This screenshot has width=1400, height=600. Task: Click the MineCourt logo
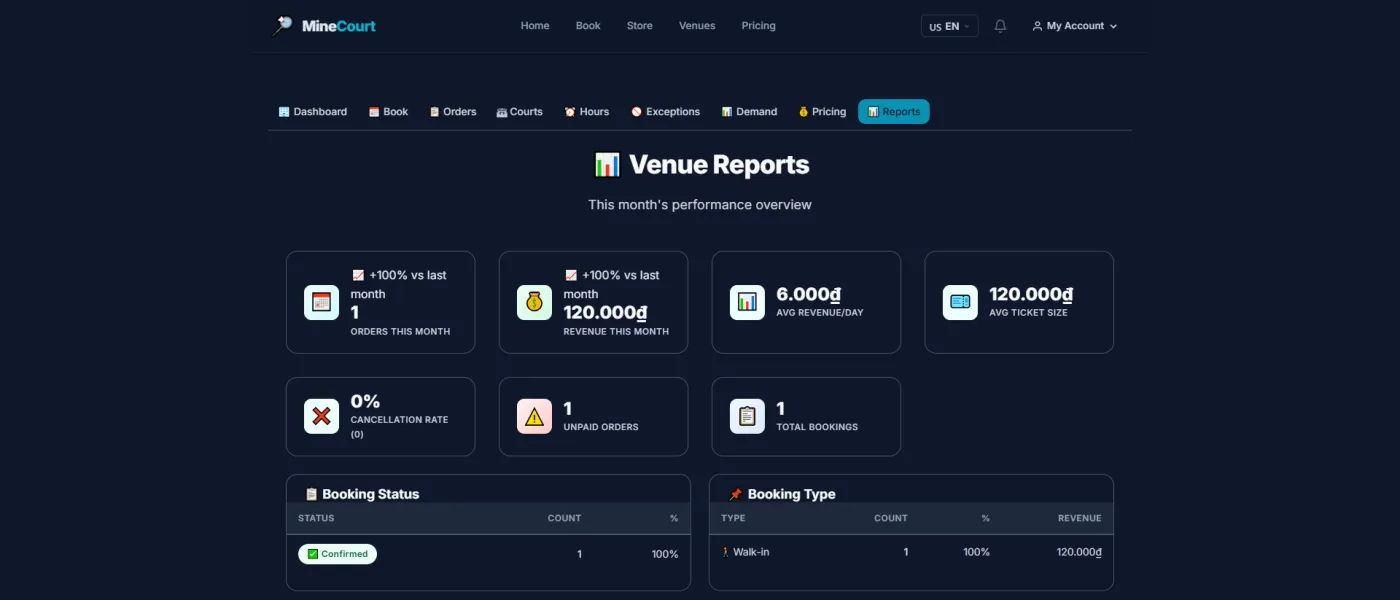[324, 26]
